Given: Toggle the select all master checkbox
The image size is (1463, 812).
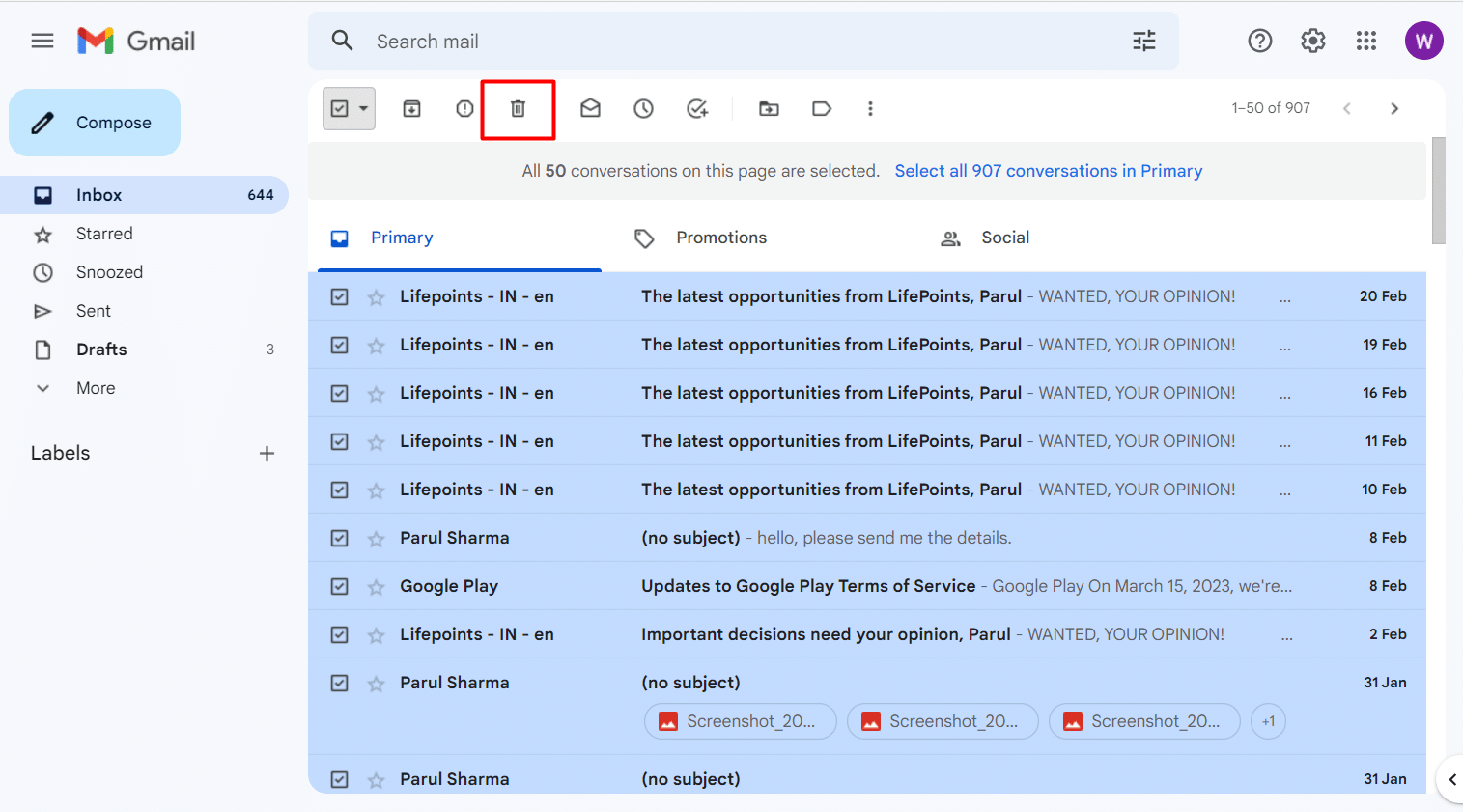Looking at the screenshot, I should 340,109.
